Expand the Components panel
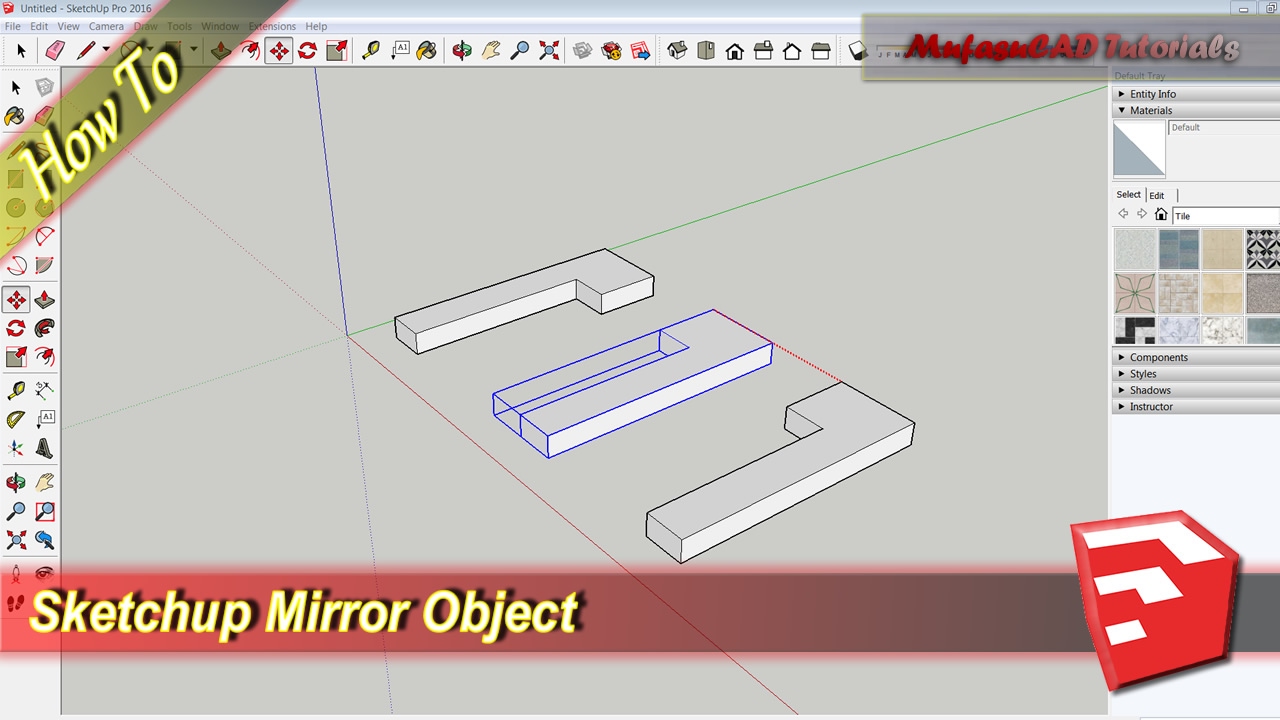The image size is (1280, 720). click(1196, 357)
